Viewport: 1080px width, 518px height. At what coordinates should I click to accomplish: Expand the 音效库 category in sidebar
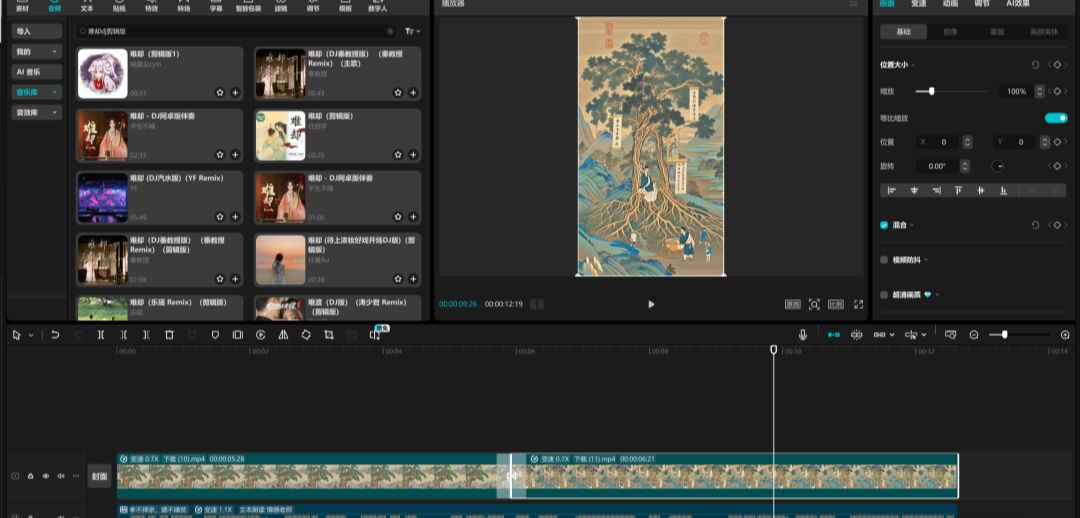[x=37, y=113]
